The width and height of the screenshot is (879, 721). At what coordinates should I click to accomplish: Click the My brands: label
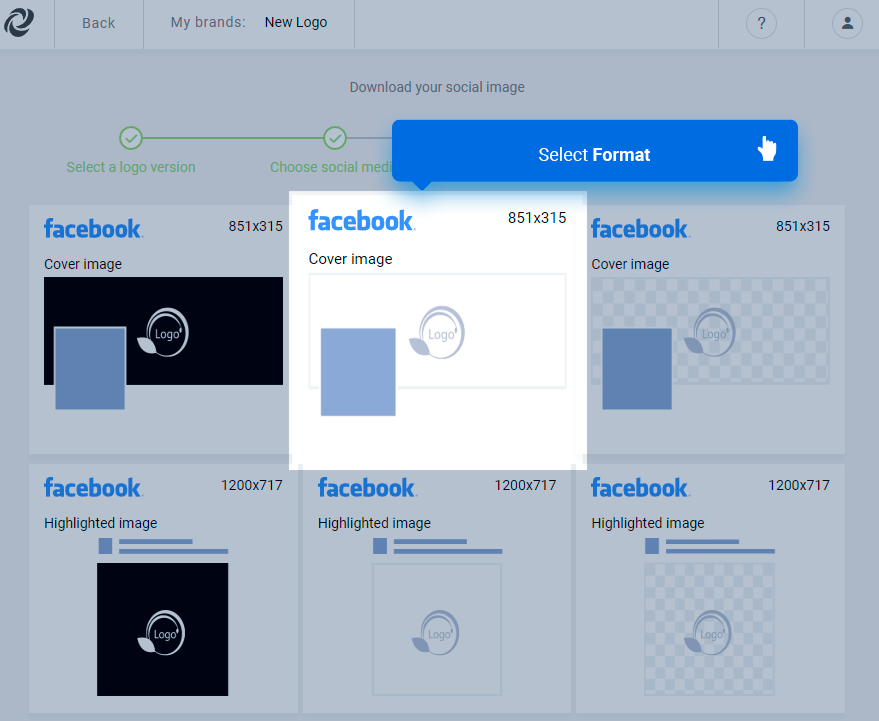[208, 22]
